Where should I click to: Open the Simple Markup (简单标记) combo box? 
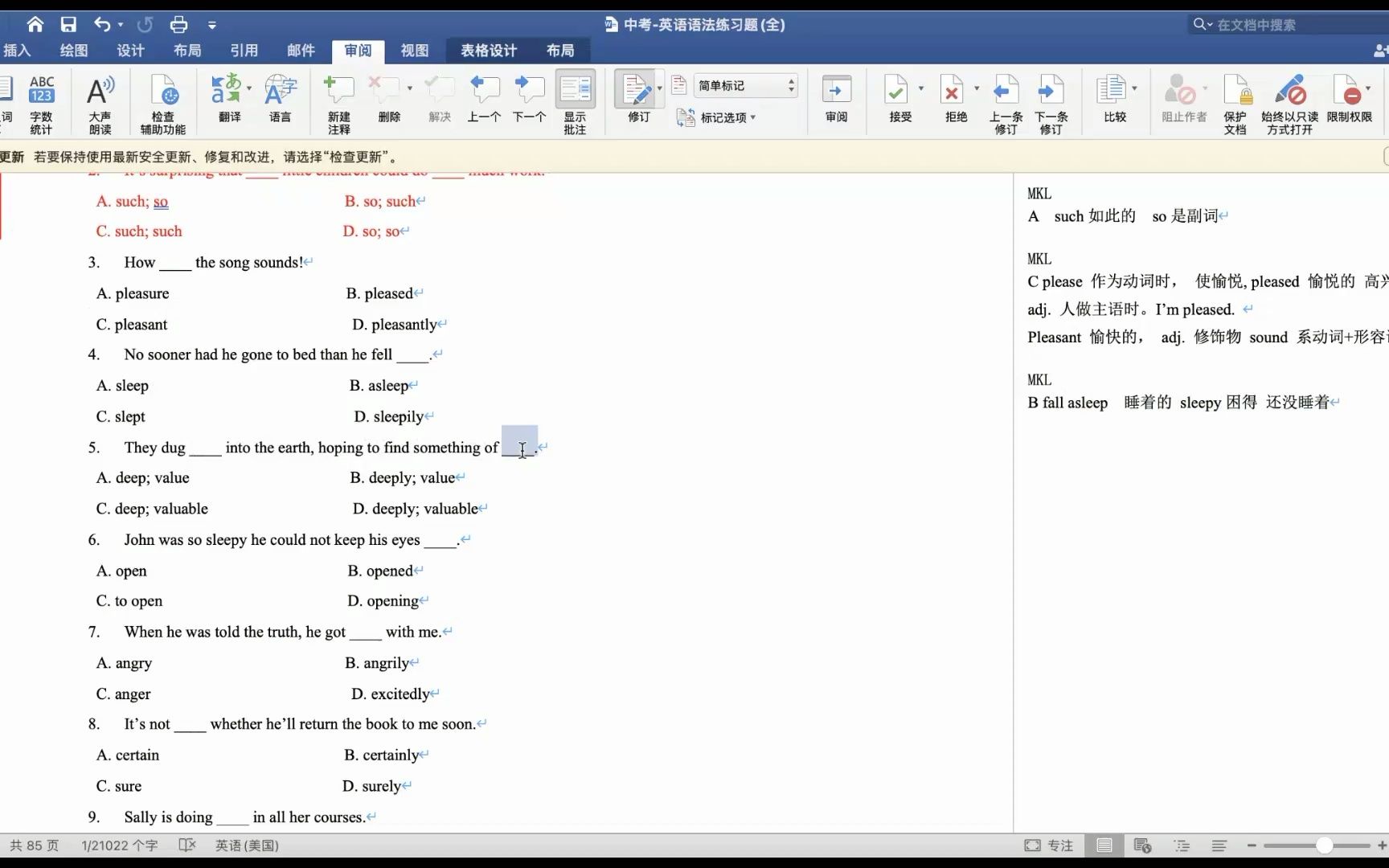[x=745, y=85]
